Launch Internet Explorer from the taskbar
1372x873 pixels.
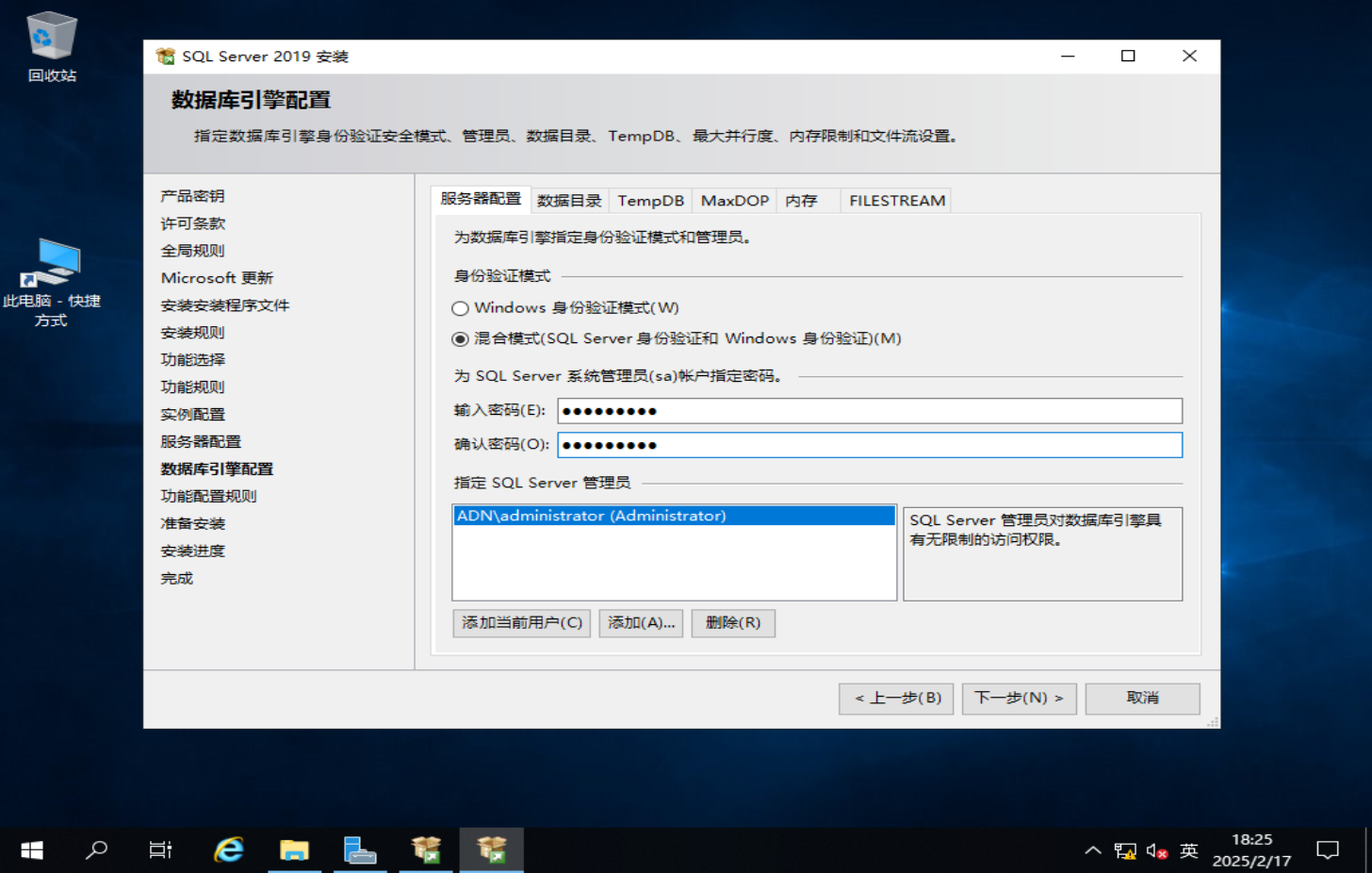(228, 850)
